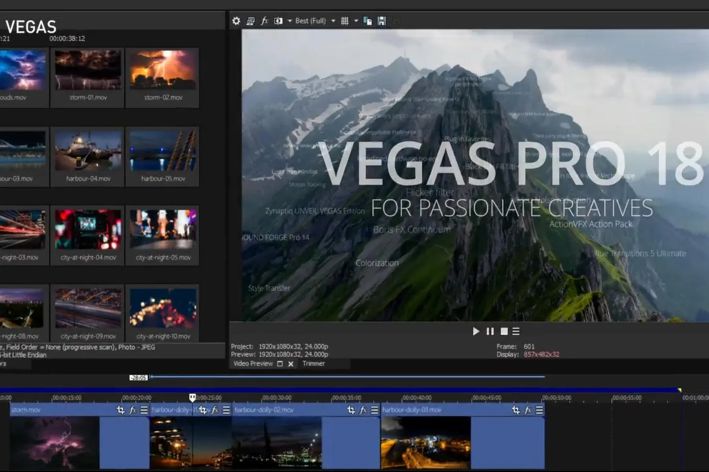709x472 pixels.
Task: Copy preview snapshot to clipboard
Action: 368,20
